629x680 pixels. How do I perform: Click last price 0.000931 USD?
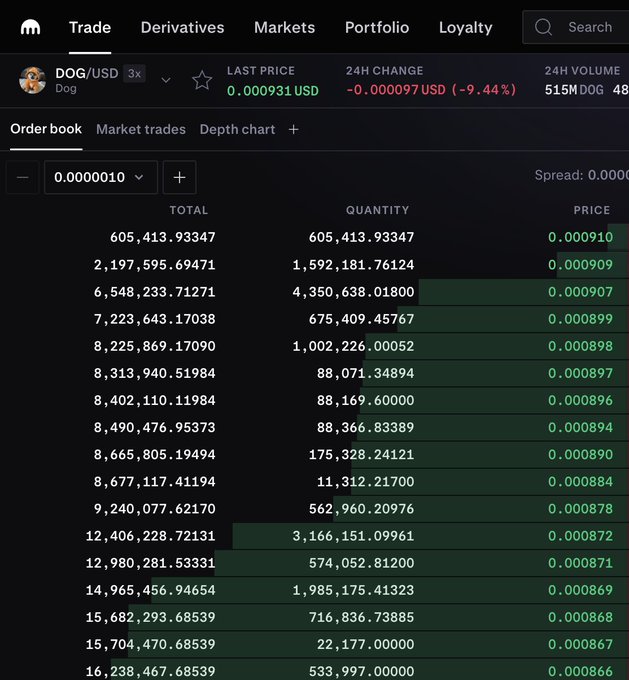pos(273,91)
